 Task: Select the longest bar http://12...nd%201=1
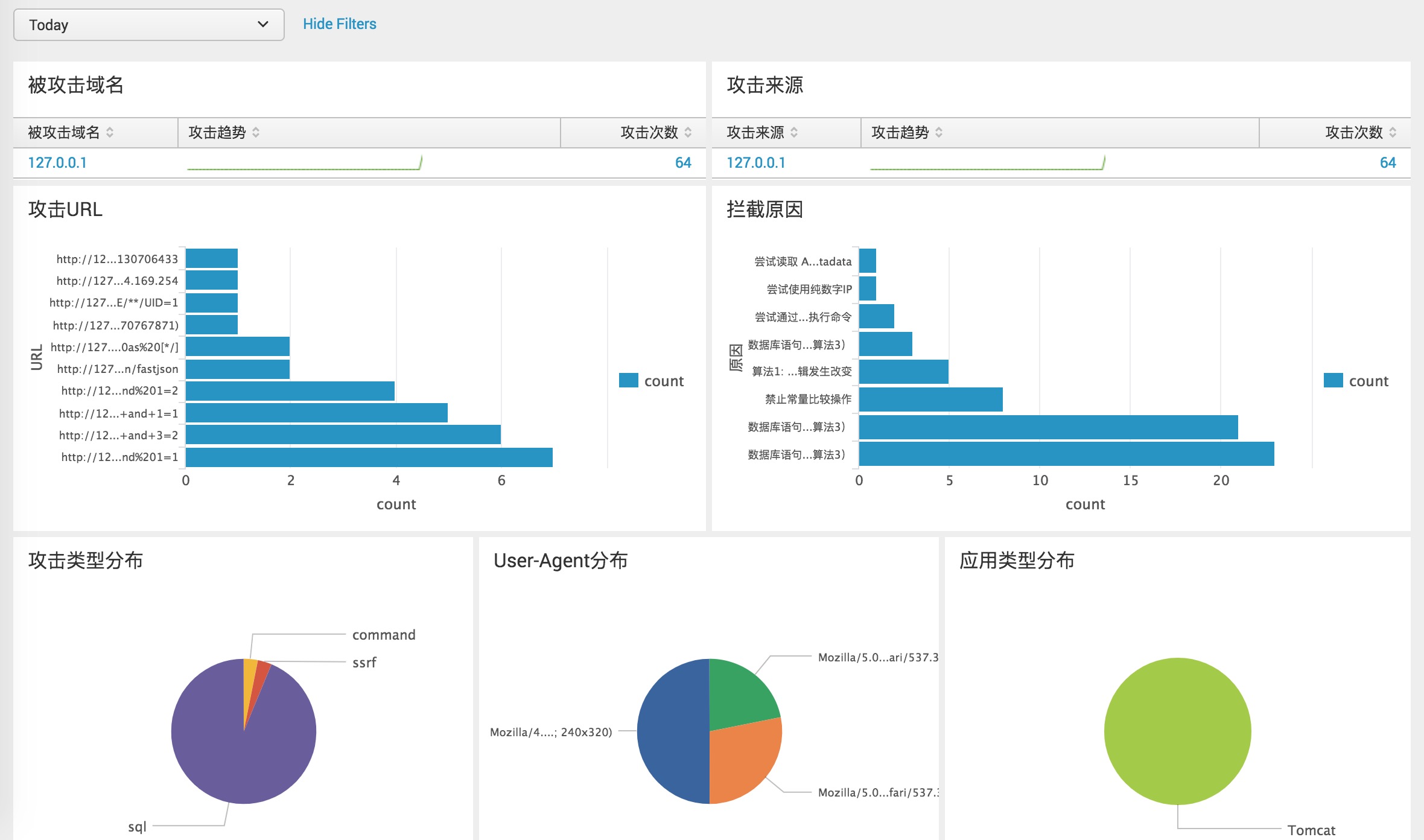(368, 457)
